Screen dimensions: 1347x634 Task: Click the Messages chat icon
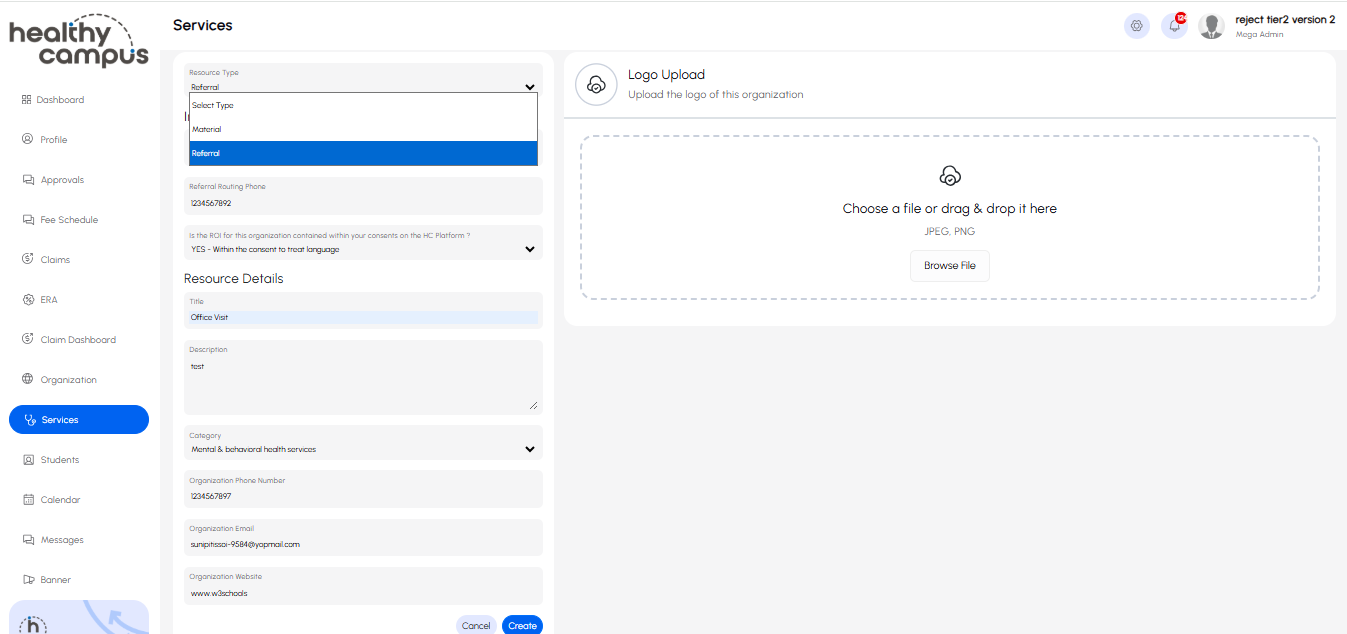coord(28,540)
